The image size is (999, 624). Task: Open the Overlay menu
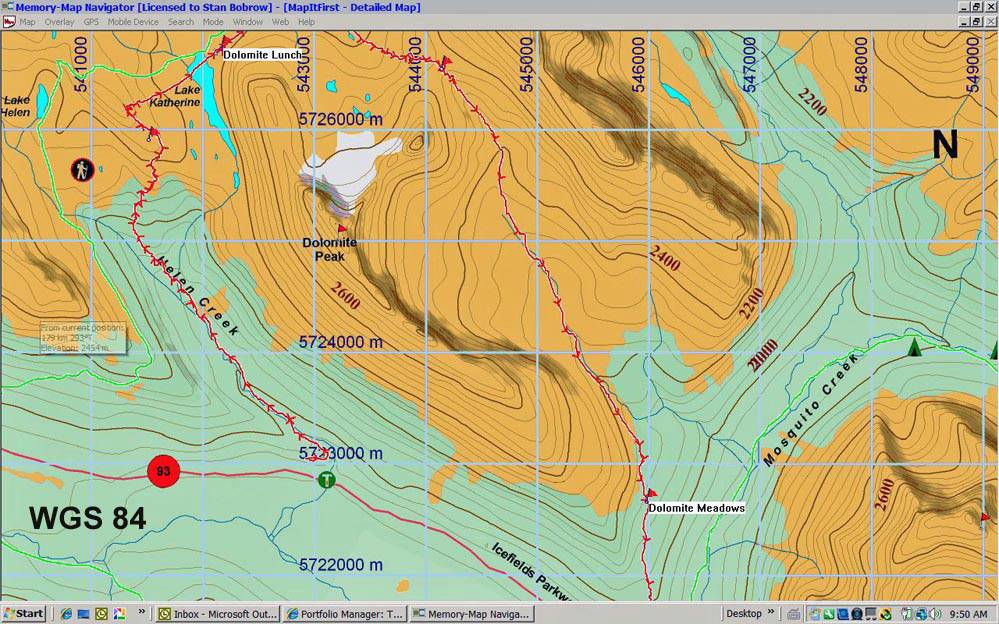tap(59, 21)
